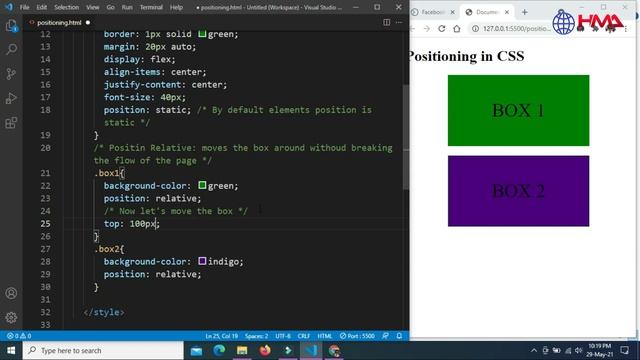Open the Search view in activity bar
Image resolution: width=640 pixels, height=360 pixels.
11,49
